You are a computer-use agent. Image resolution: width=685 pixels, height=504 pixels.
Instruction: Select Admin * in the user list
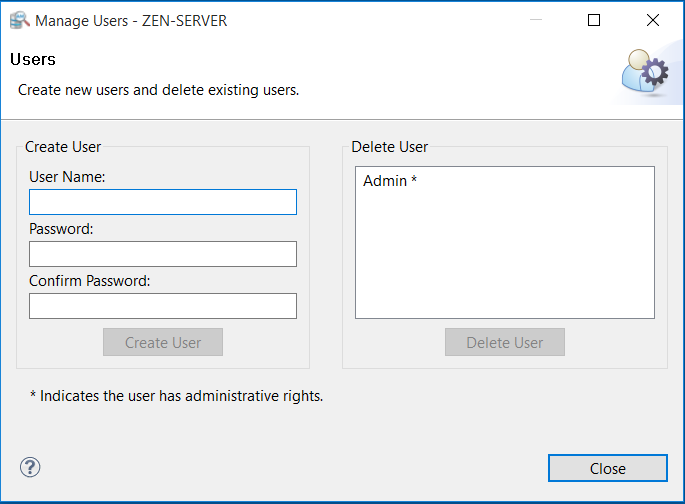390,181
